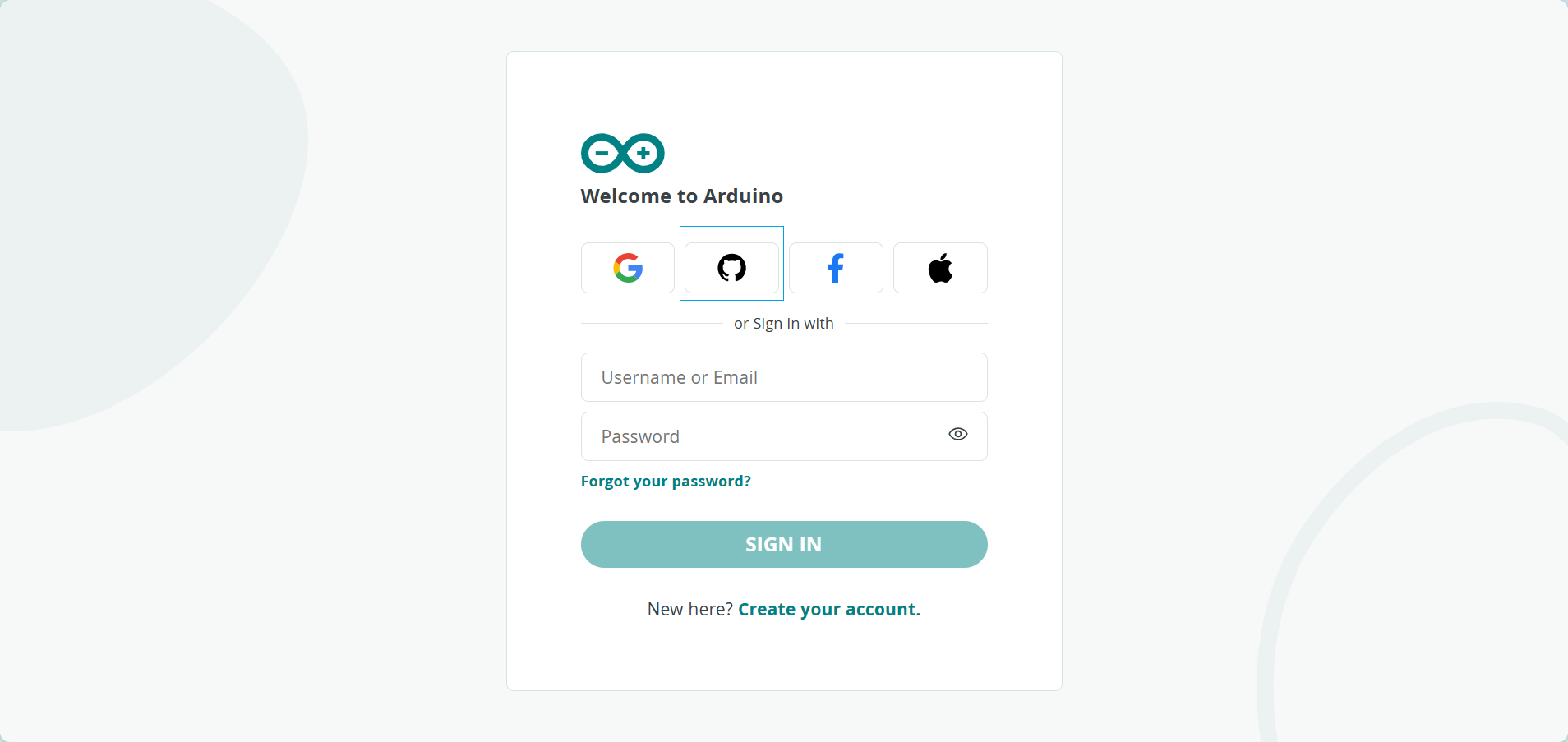Click the plus symbol in Arduino logo

coord(643,153)
